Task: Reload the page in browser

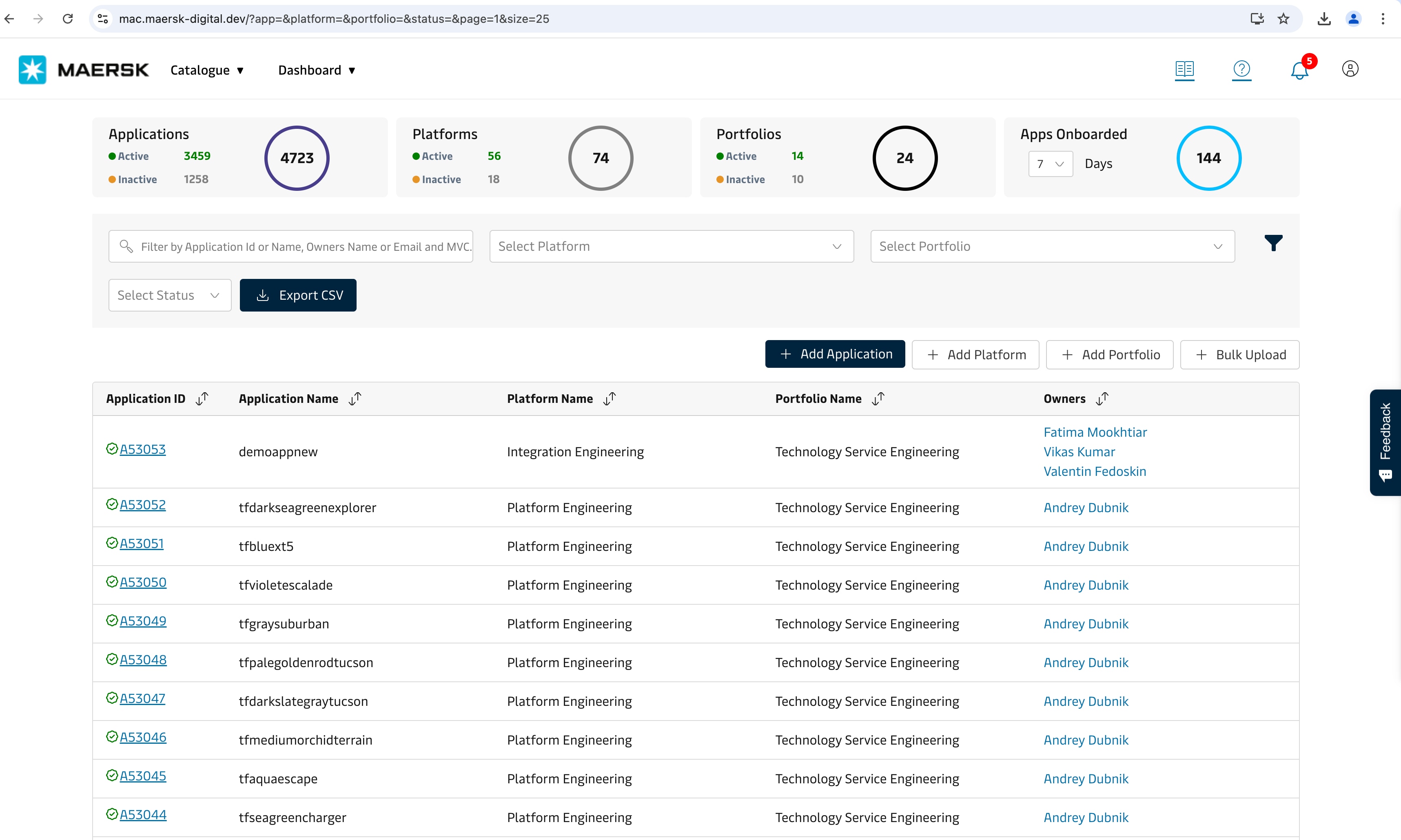Action: (x=68, y=19)
